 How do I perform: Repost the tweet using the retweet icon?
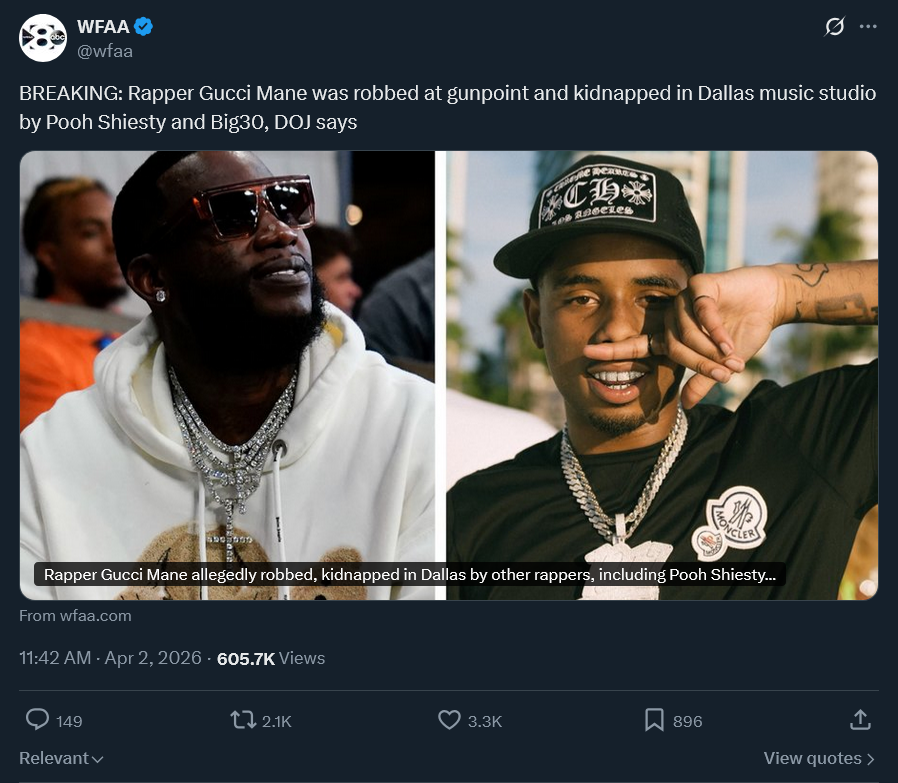pos(243,720)
